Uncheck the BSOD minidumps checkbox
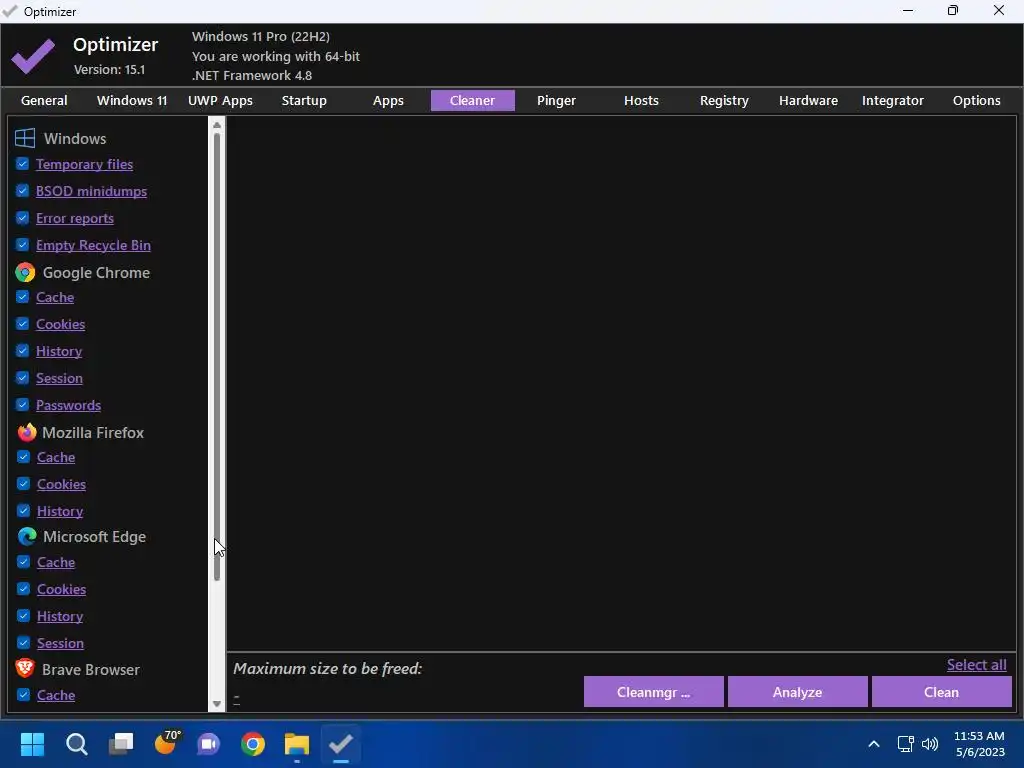This screenshot has width=1024, height=768. pos(22,191)
